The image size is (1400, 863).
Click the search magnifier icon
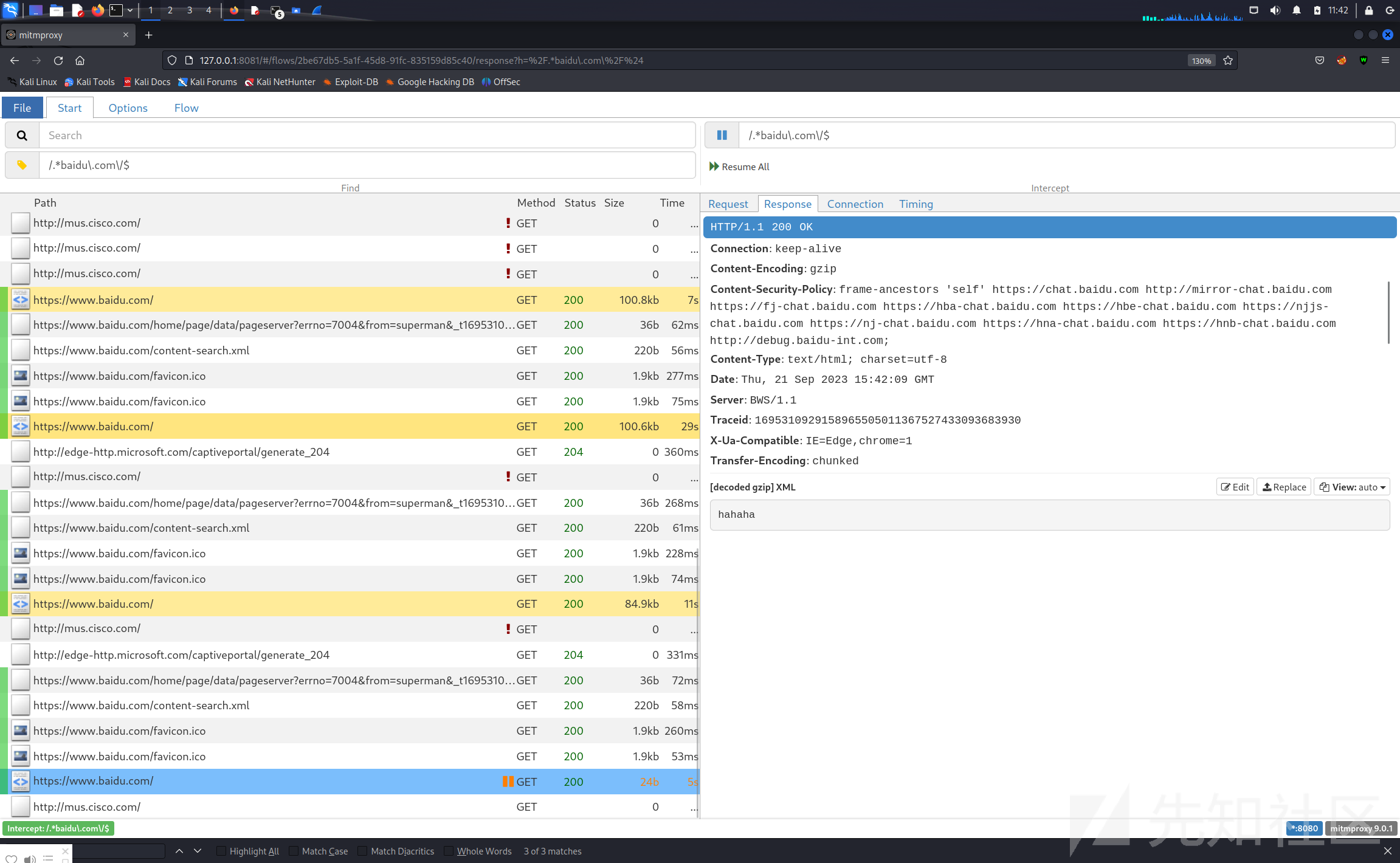tap(22, 136)
